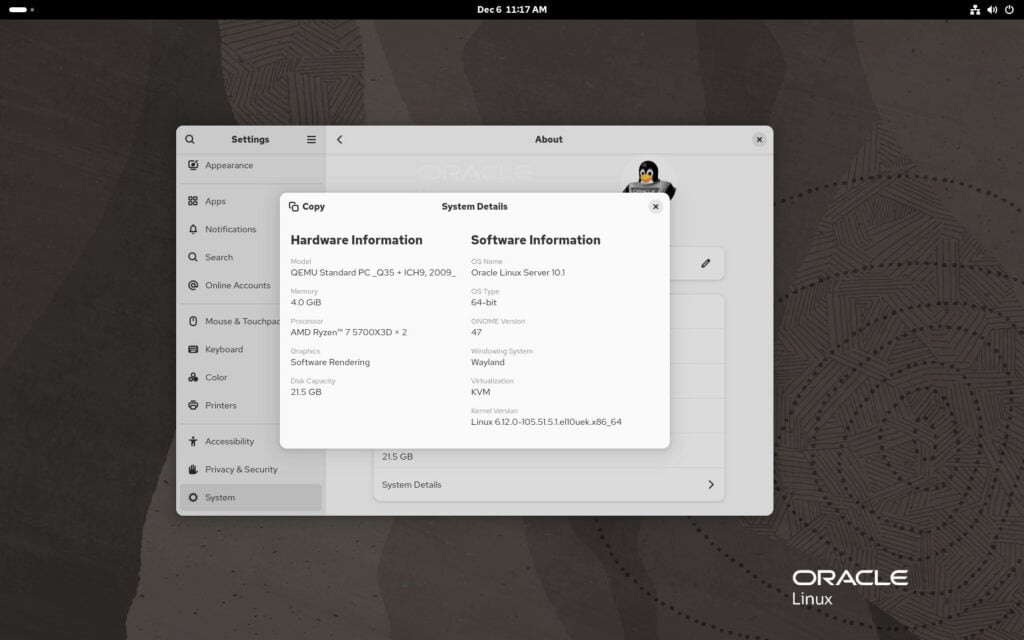Click the Printers sidebar icon
Screen dimensions: 1024x640
click(192, 405)
